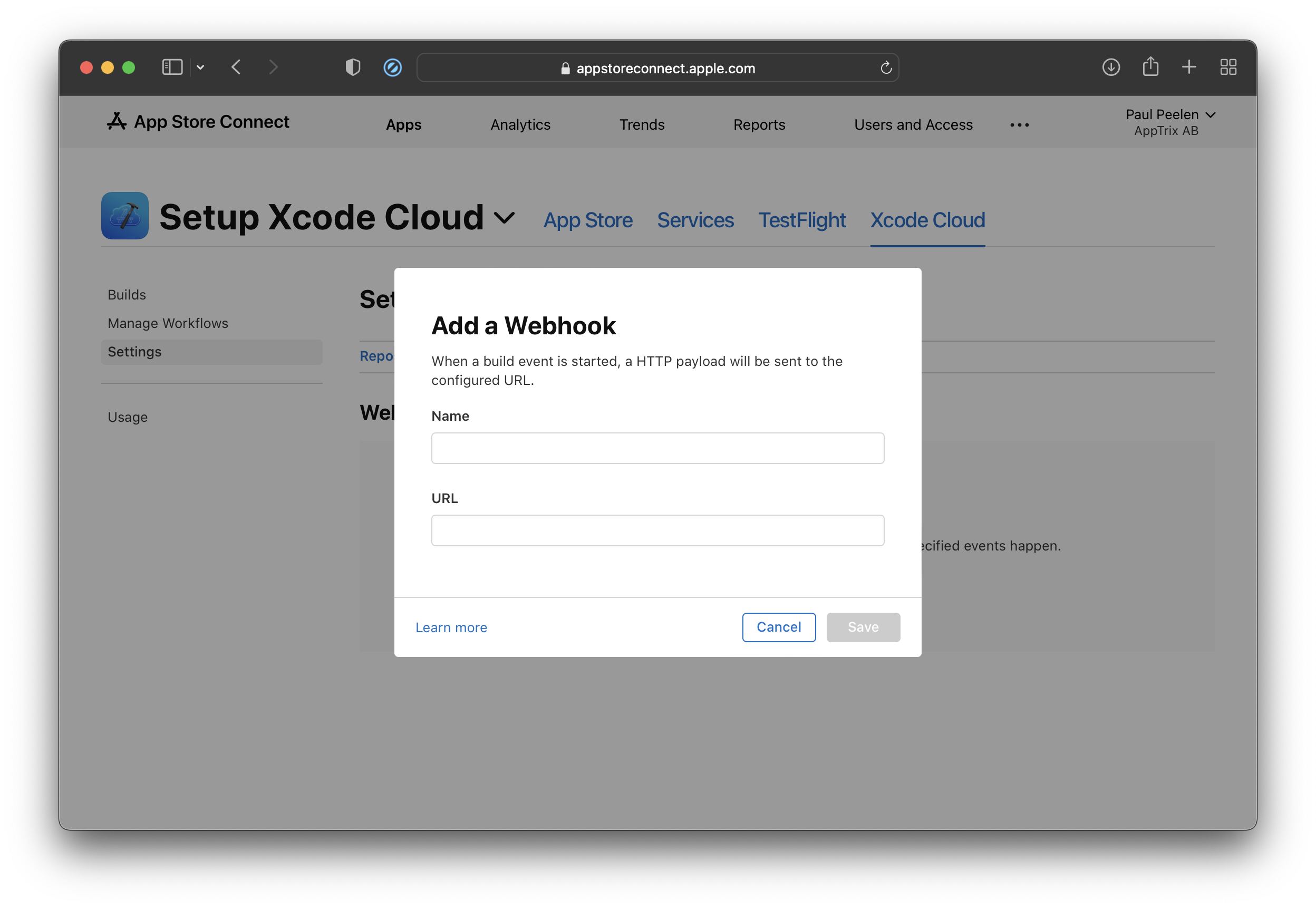Screen dimensions: 1316x908
Task: Reload page using the refresh icon
Action: [x=886, y=67]
